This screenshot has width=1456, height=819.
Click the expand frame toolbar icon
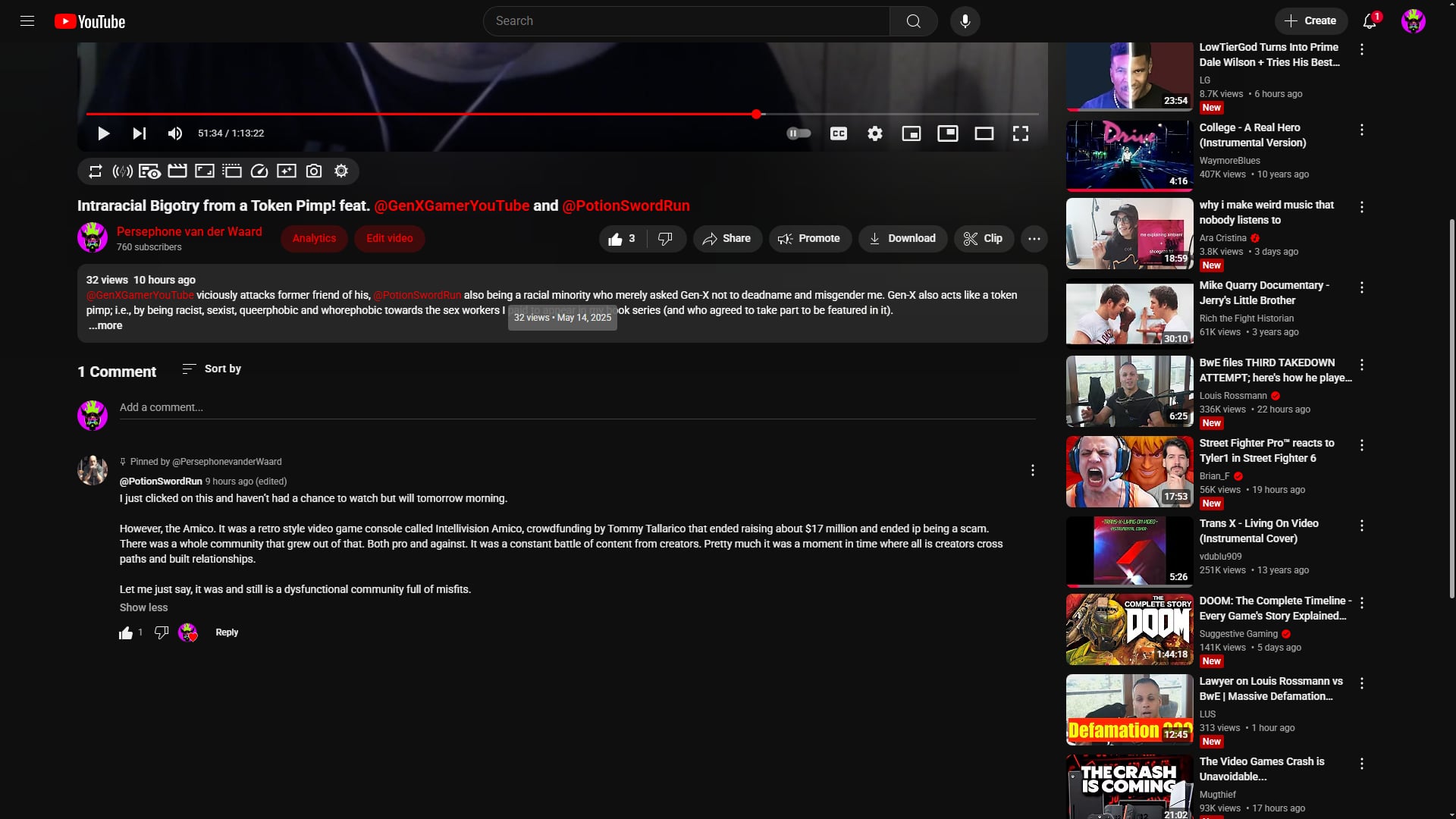pyautogui.click(x=205, y=171)
